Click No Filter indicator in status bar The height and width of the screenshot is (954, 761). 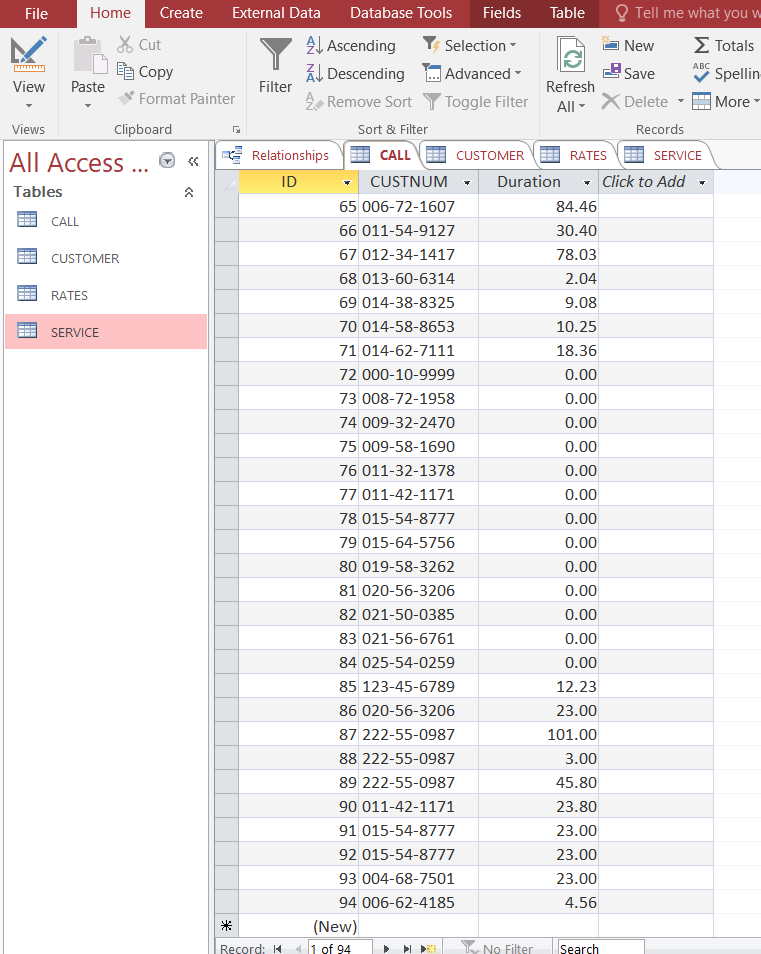(x=496, y=948)
